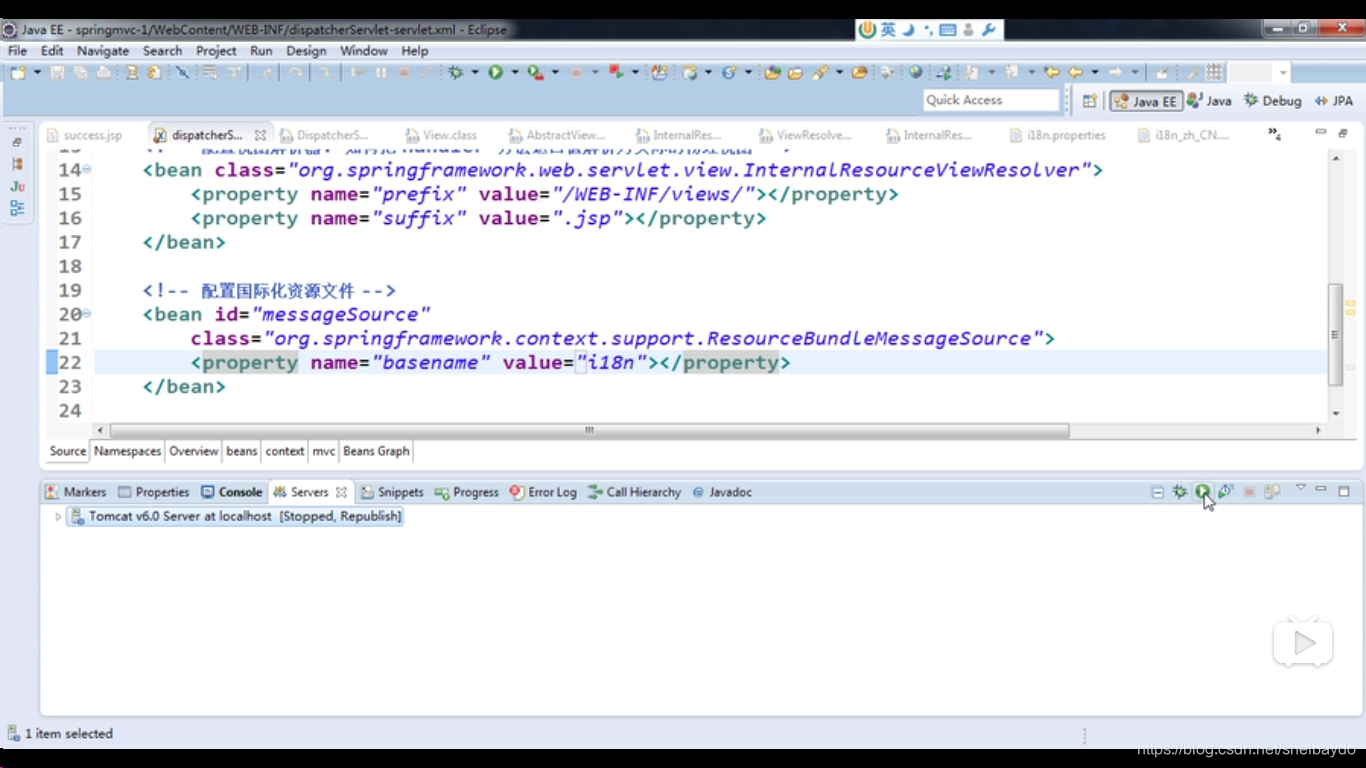Open the Back history dropdown arrow
The image size is (1366, 768).
[1095, 73]
